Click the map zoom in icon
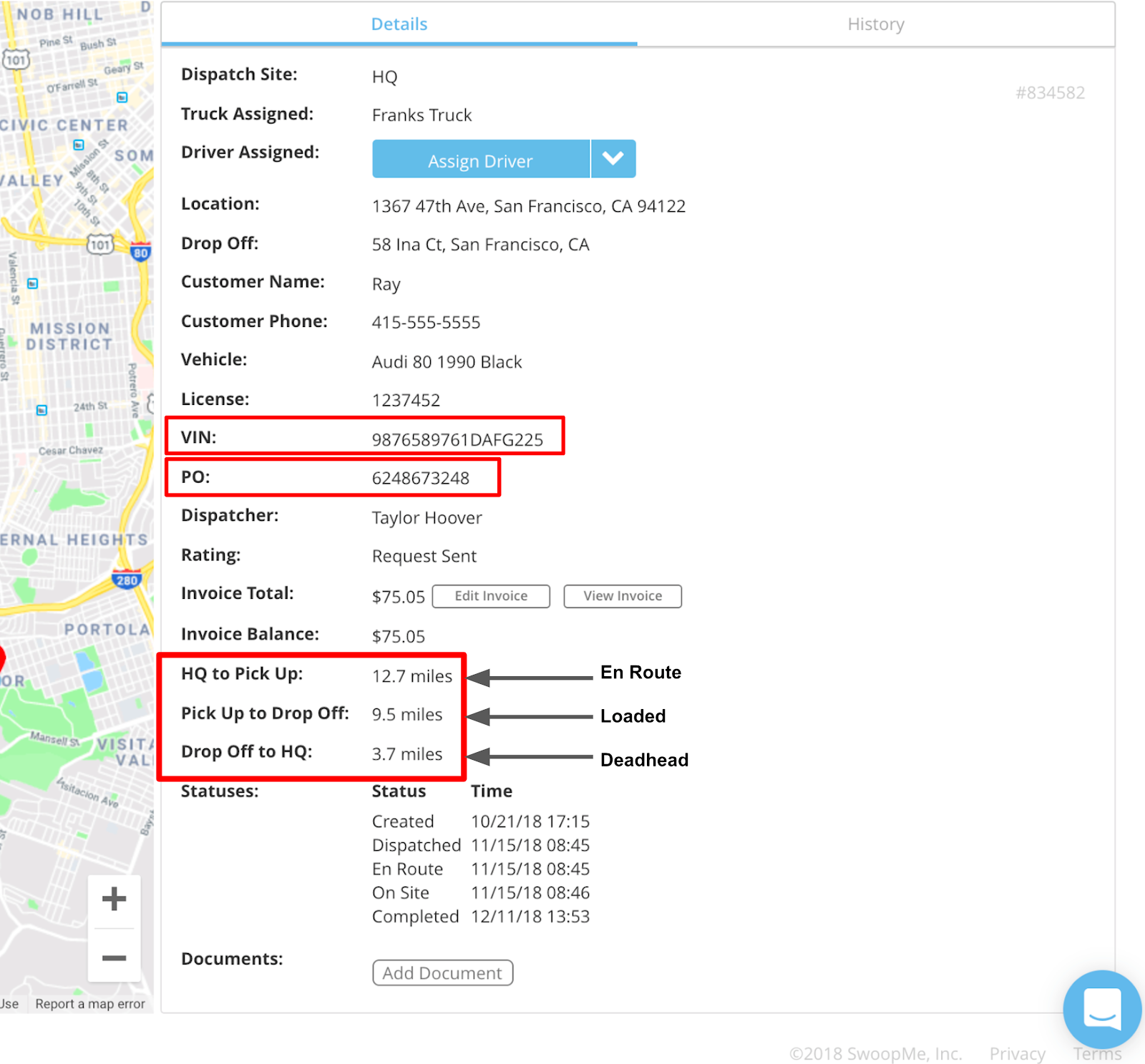 [114, 899]
